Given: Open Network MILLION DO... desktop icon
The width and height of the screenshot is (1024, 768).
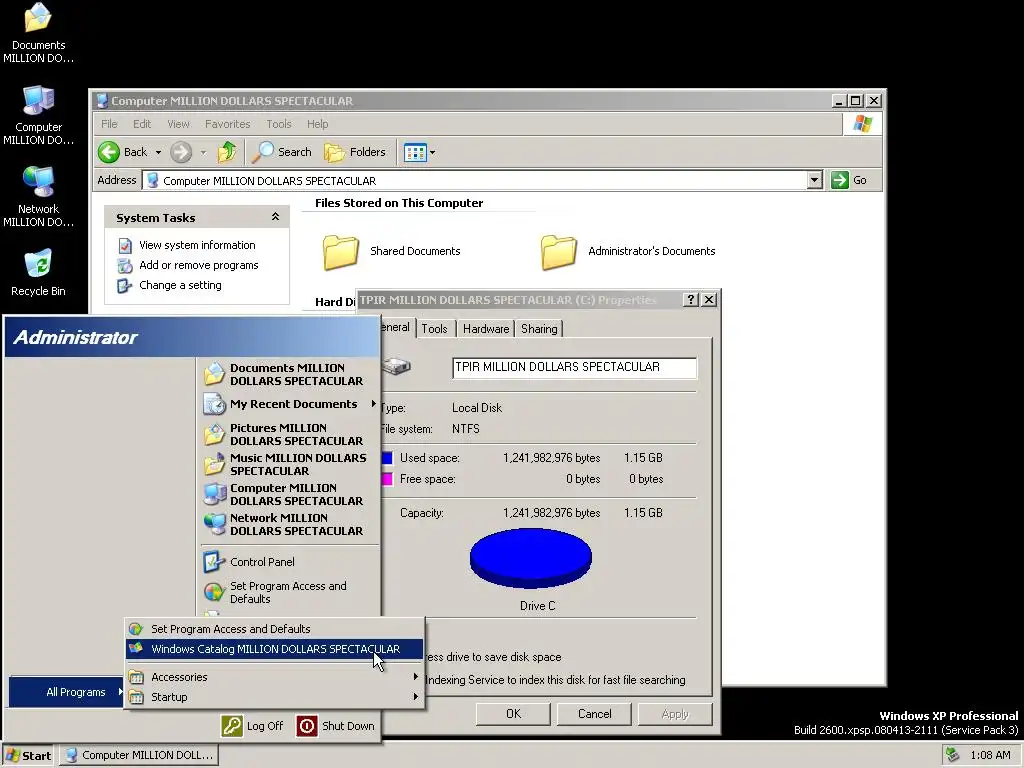Looking at the screenshot, I should click(x=38, y=197).
